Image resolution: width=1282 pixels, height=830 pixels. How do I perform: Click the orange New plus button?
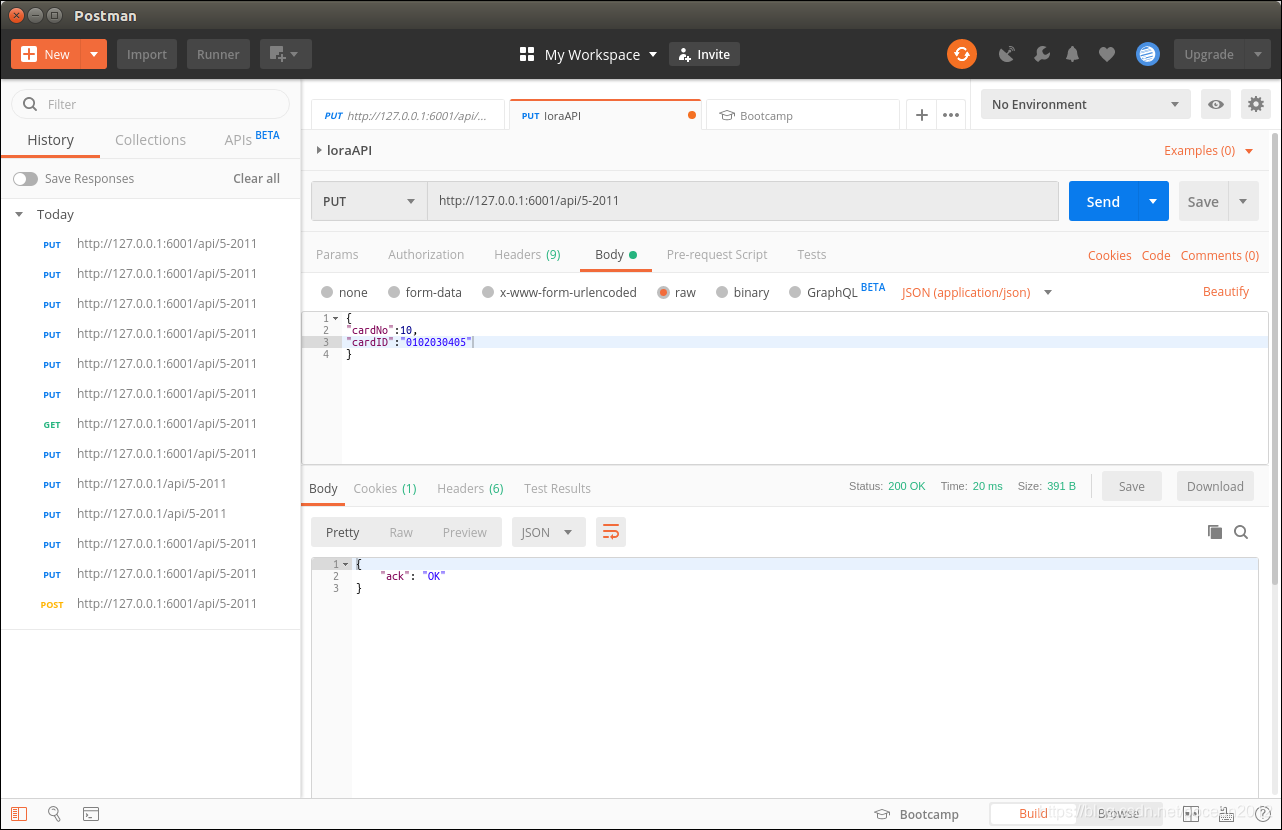(46, 54)
